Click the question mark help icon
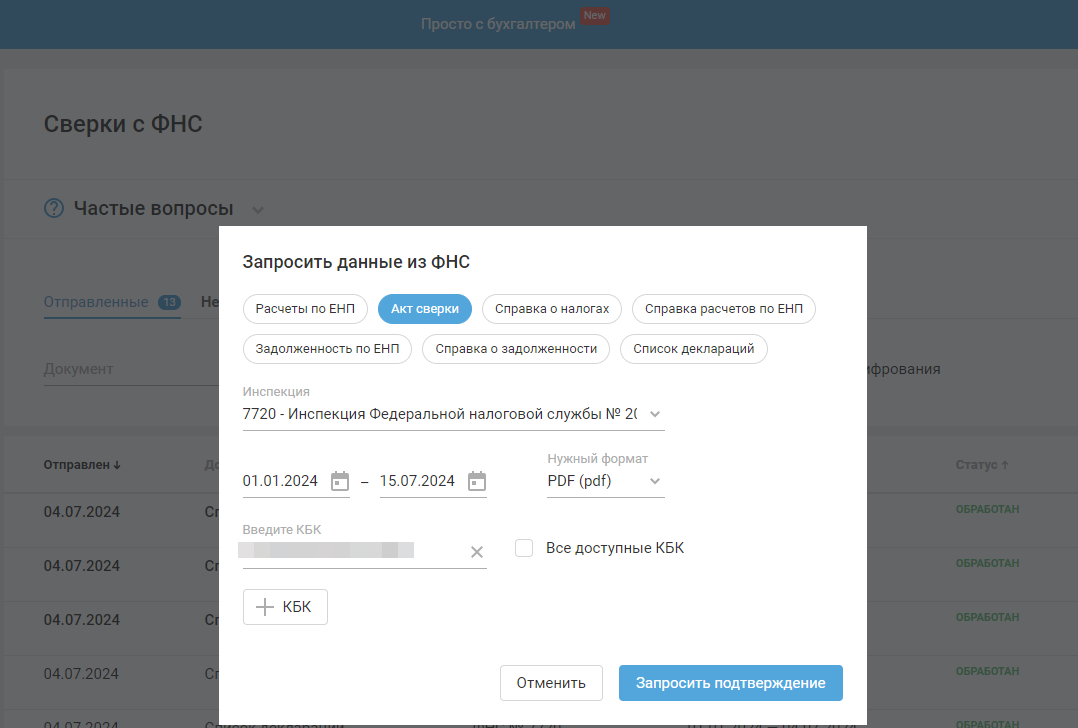 click(x=54, y=209)
